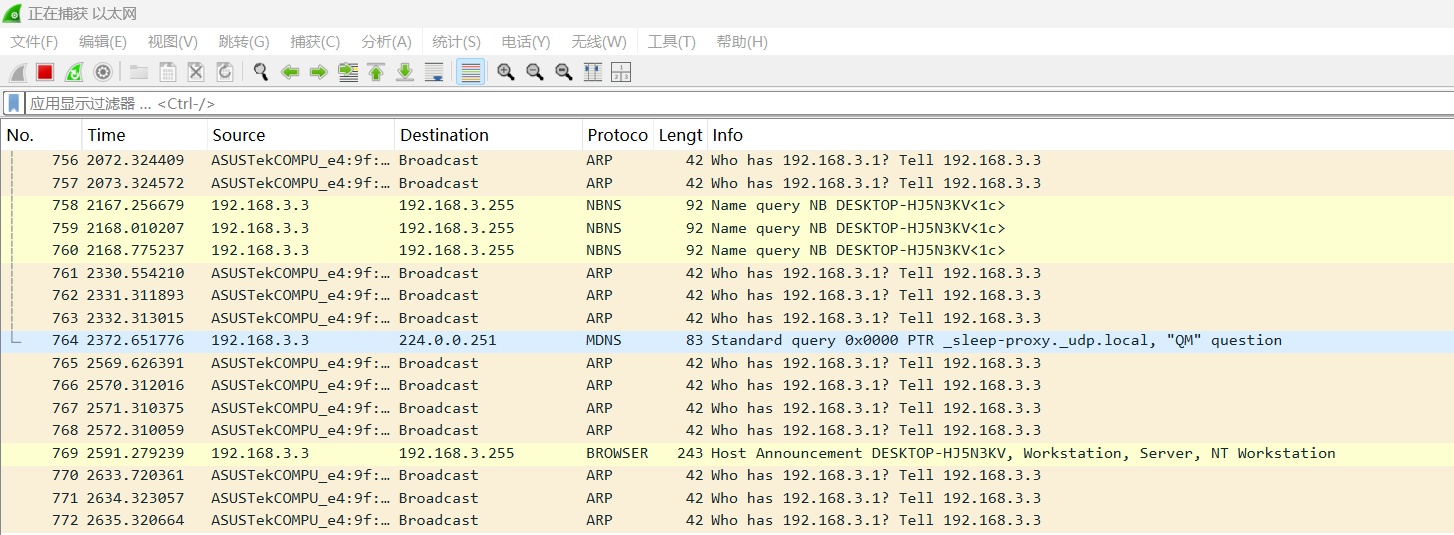Screen dimensions: 1454x535
Task: Open the 统计(S) menu
Action: tap(456, 42)
